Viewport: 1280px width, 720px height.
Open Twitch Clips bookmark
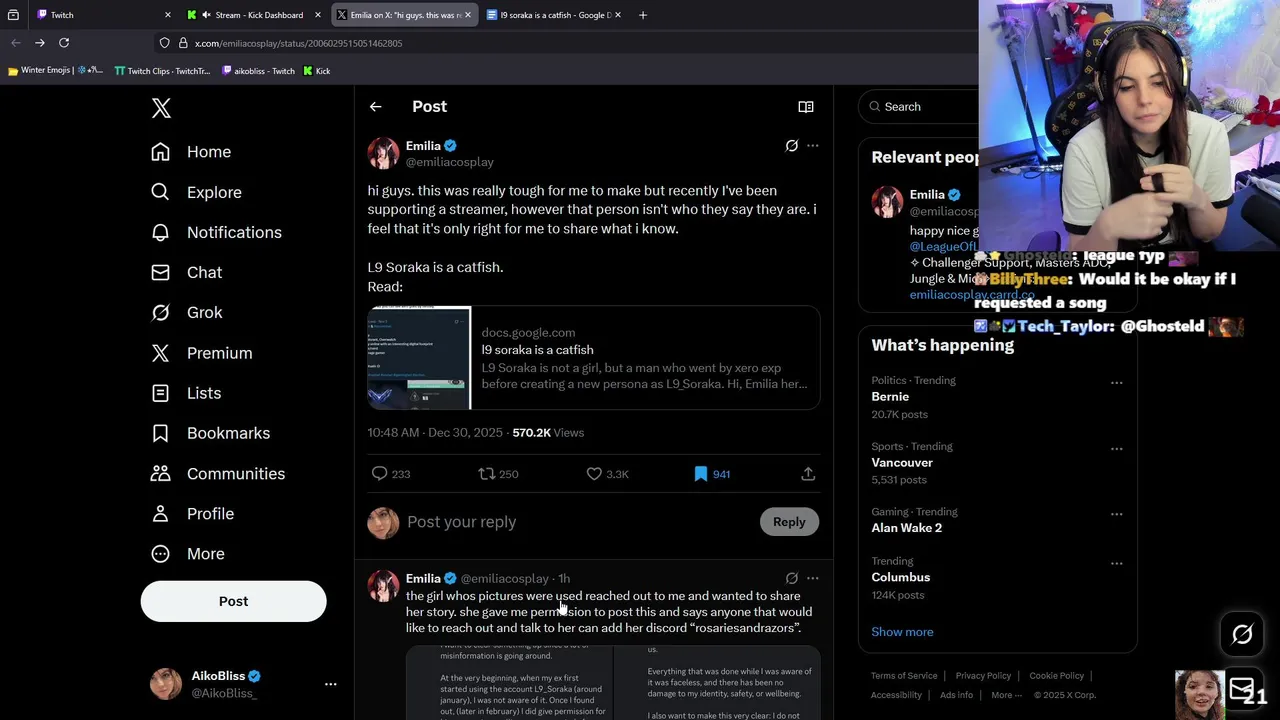point(162,71)
